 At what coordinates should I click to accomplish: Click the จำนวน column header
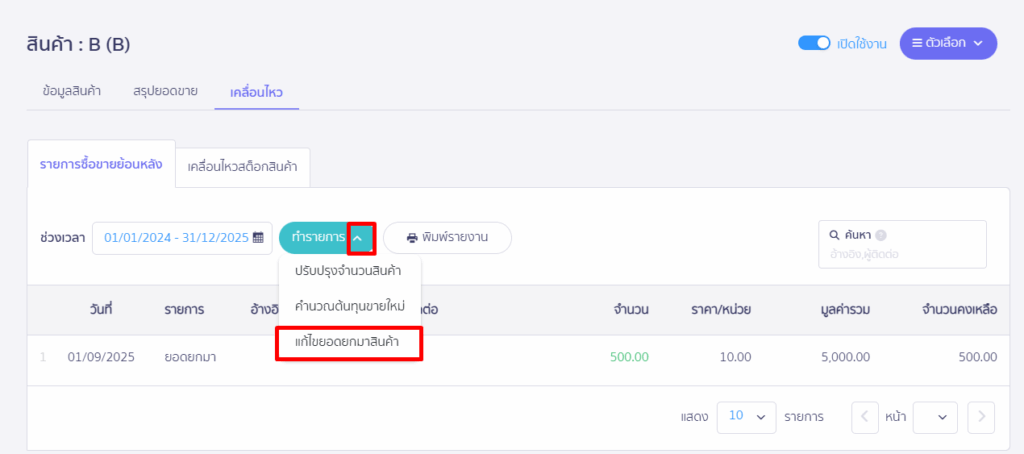point(631,310)
